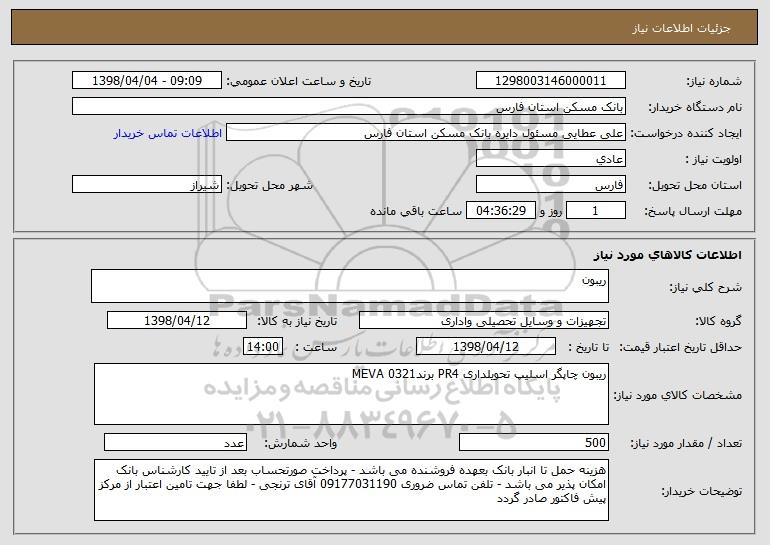Click the announcement date field 1398/04/04 - 09:09
Viewport: 770px width, 545px height.
click(x=147, y=81)
